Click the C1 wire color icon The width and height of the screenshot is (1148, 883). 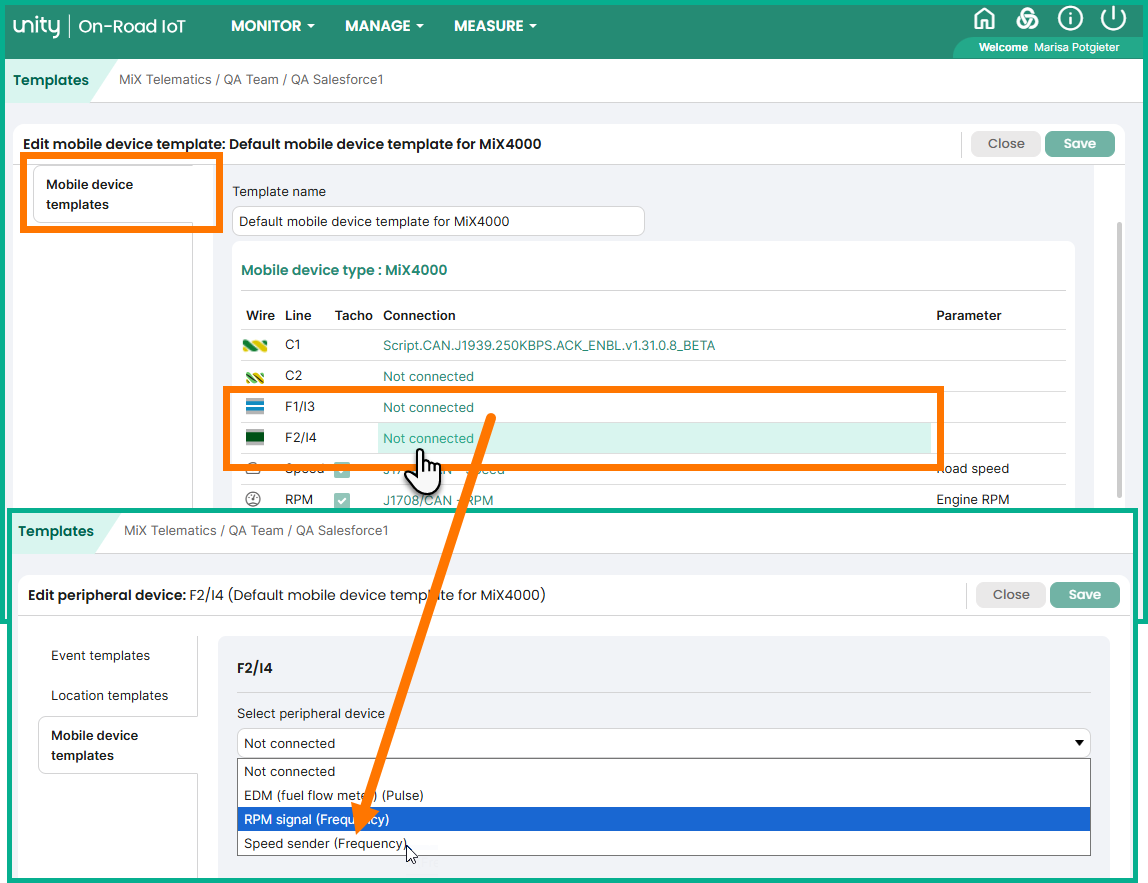[255, 345]
